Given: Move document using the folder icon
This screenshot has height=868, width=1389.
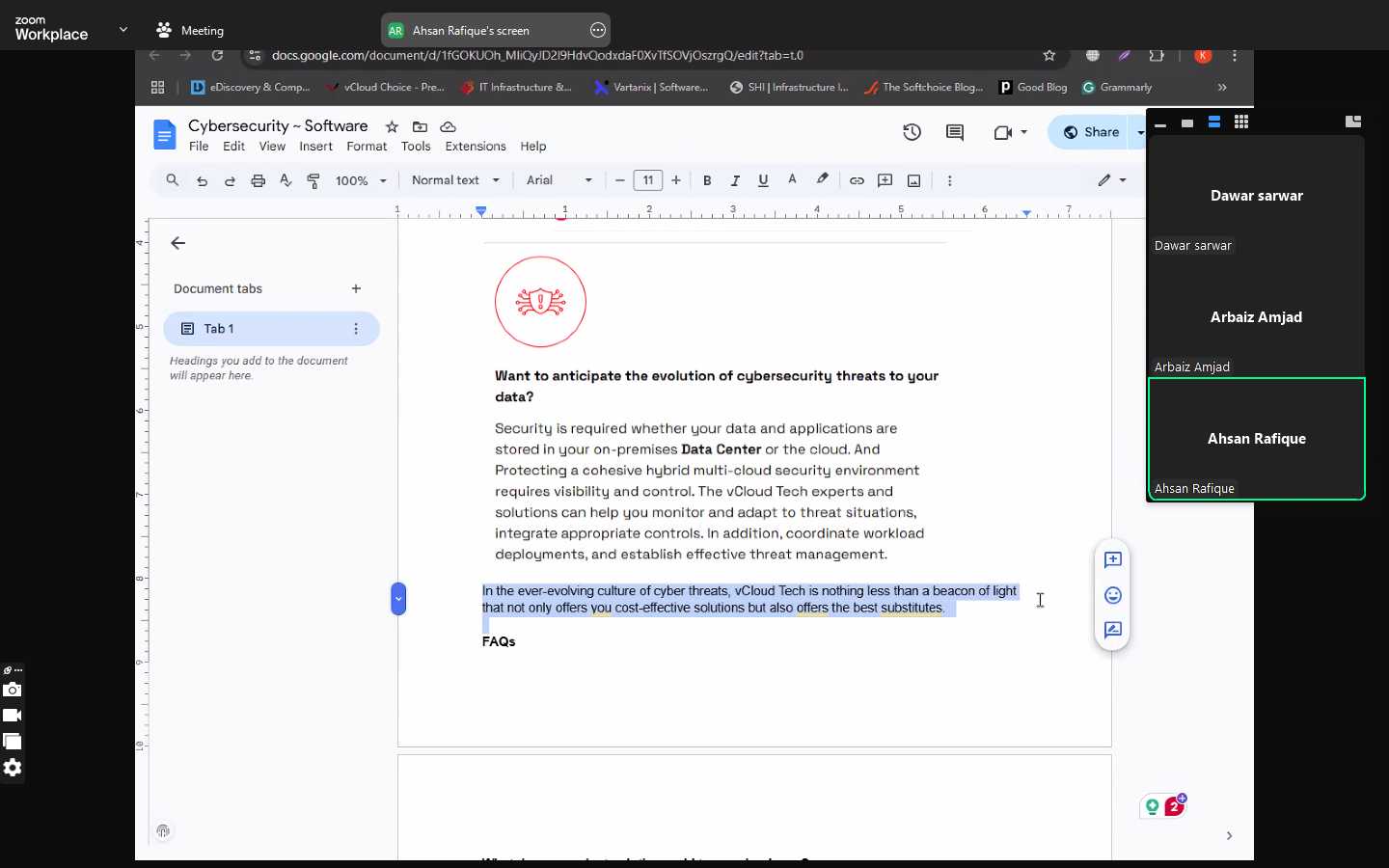Looking at the screenshot, I should [420, 126].
